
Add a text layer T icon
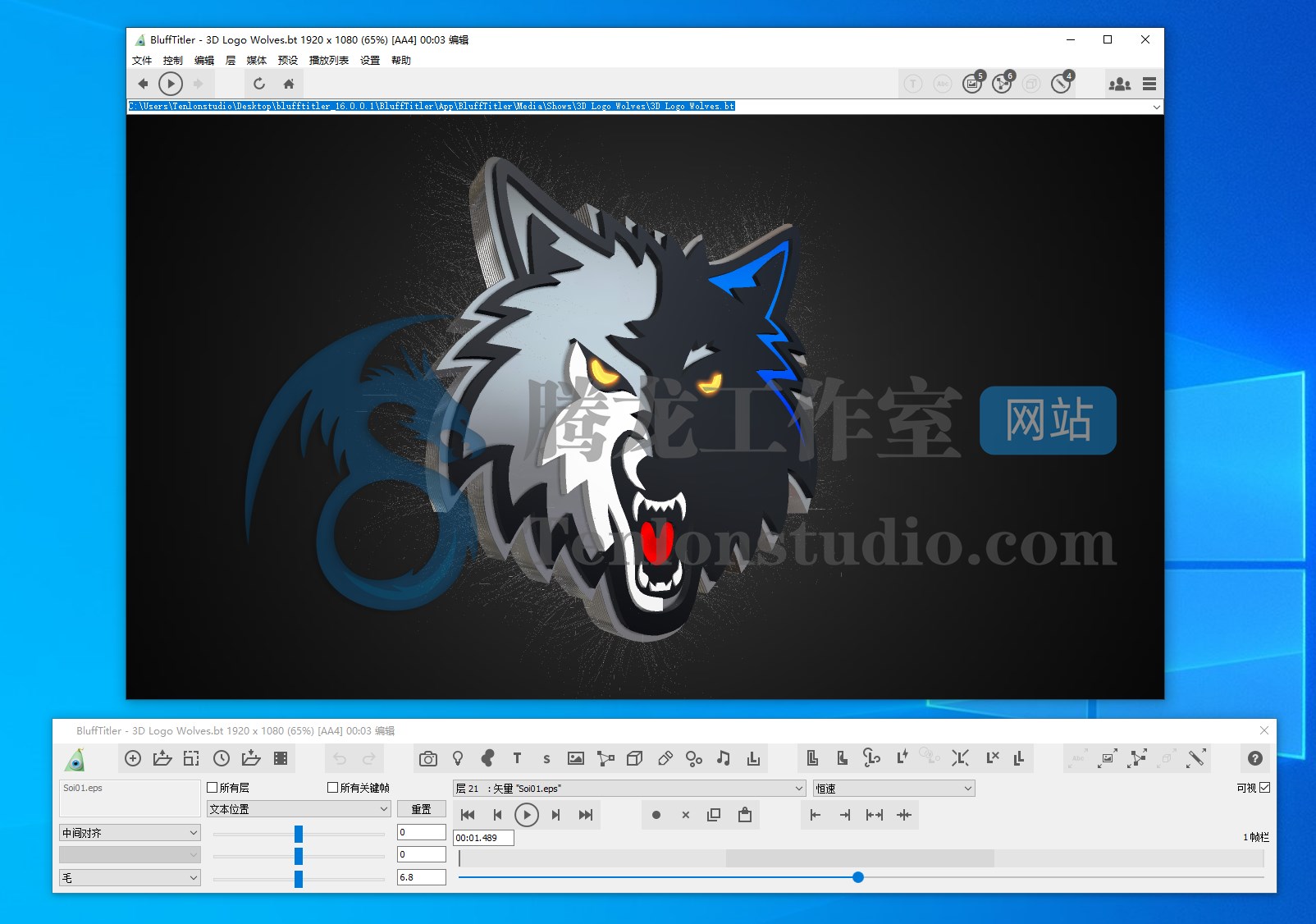click(517, 758)
